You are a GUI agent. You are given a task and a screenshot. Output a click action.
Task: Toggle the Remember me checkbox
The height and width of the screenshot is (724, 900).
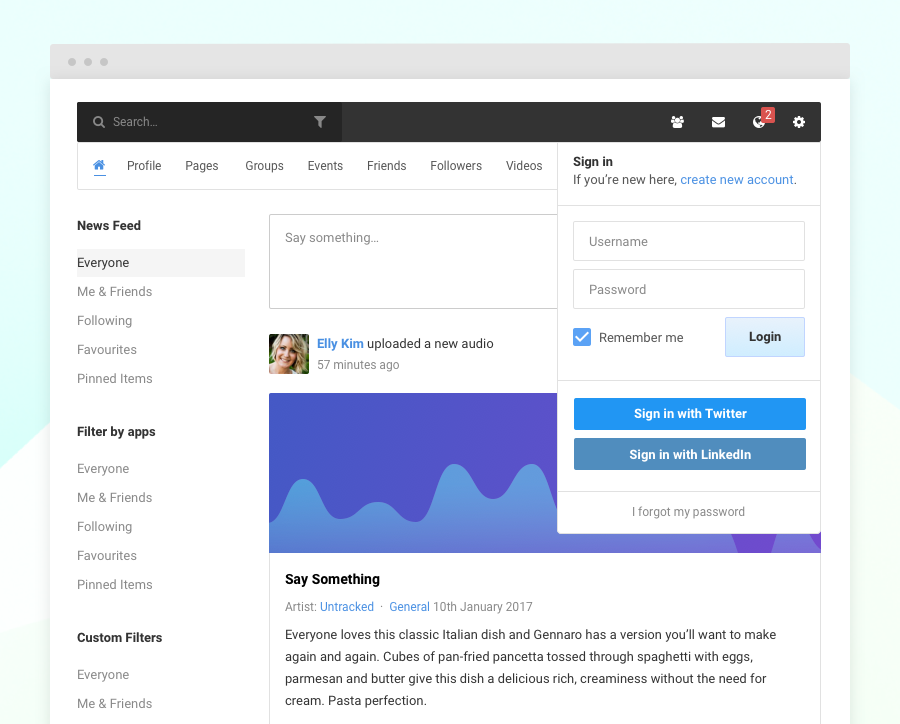[x=582, y=337]
